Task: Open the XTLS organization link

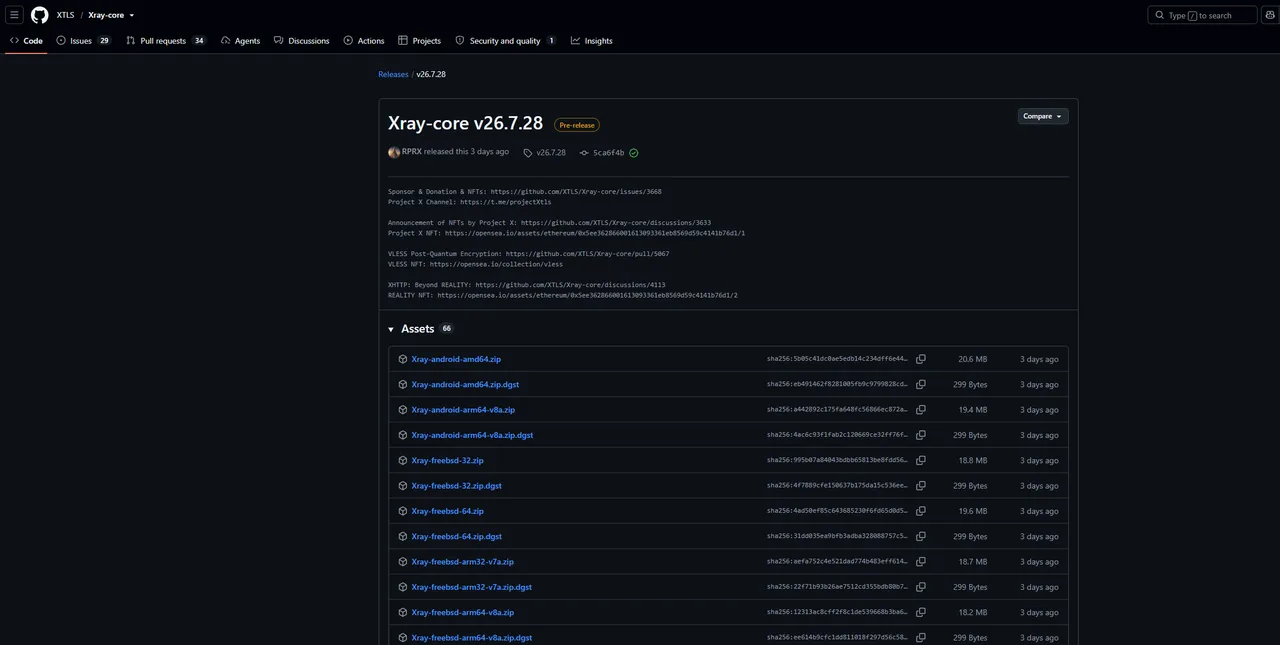Action: pyautogui.click(x=65, y=15)
